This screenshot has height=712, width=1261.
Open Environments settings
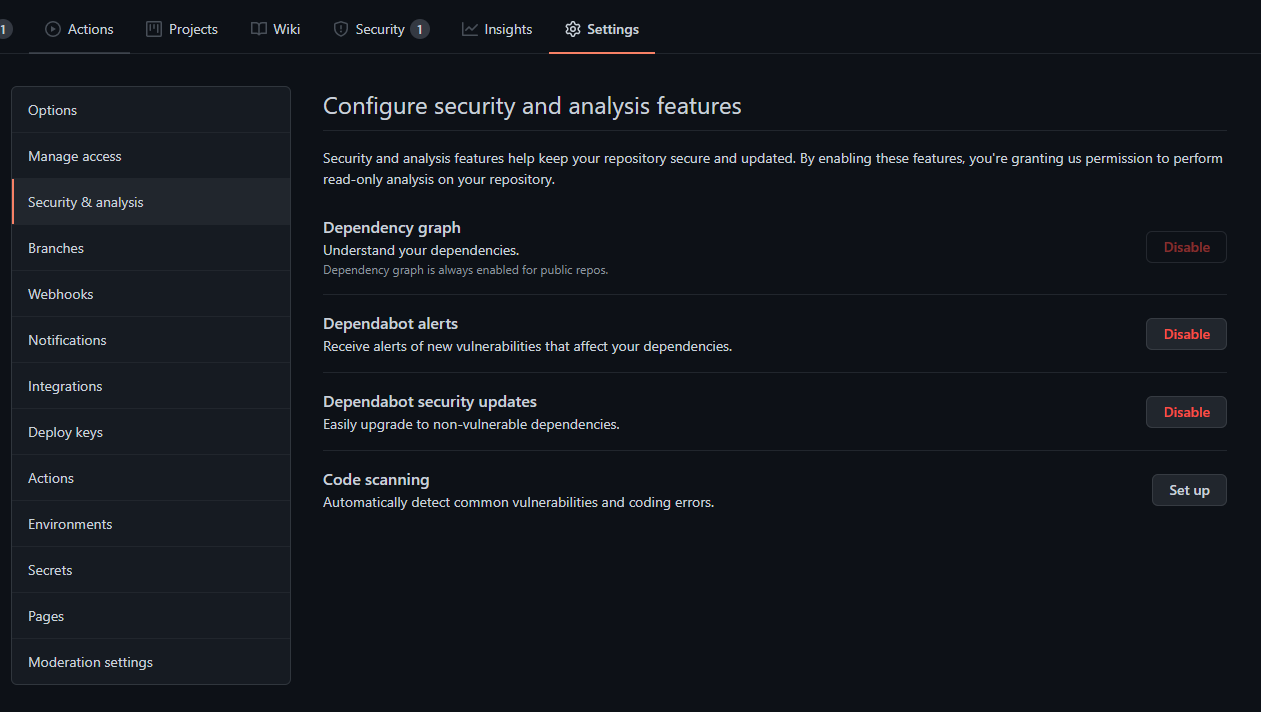[70, 523]
